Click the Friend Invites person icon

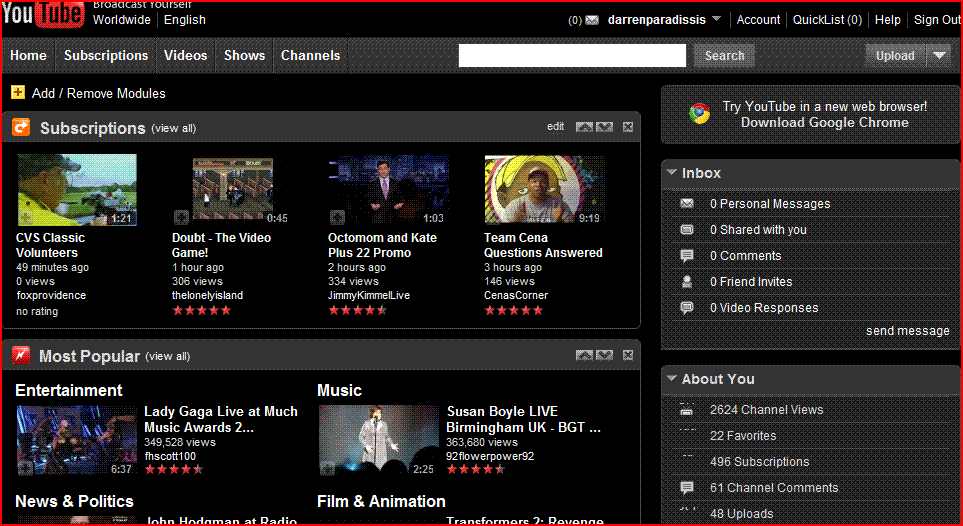click(x=687, y=281)
